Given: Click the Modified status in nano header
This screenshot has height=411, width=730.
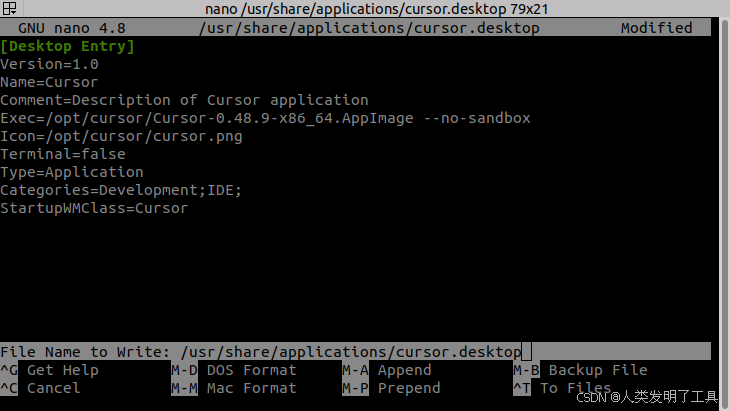Looking at the screenshot, I should click(656, 28).
